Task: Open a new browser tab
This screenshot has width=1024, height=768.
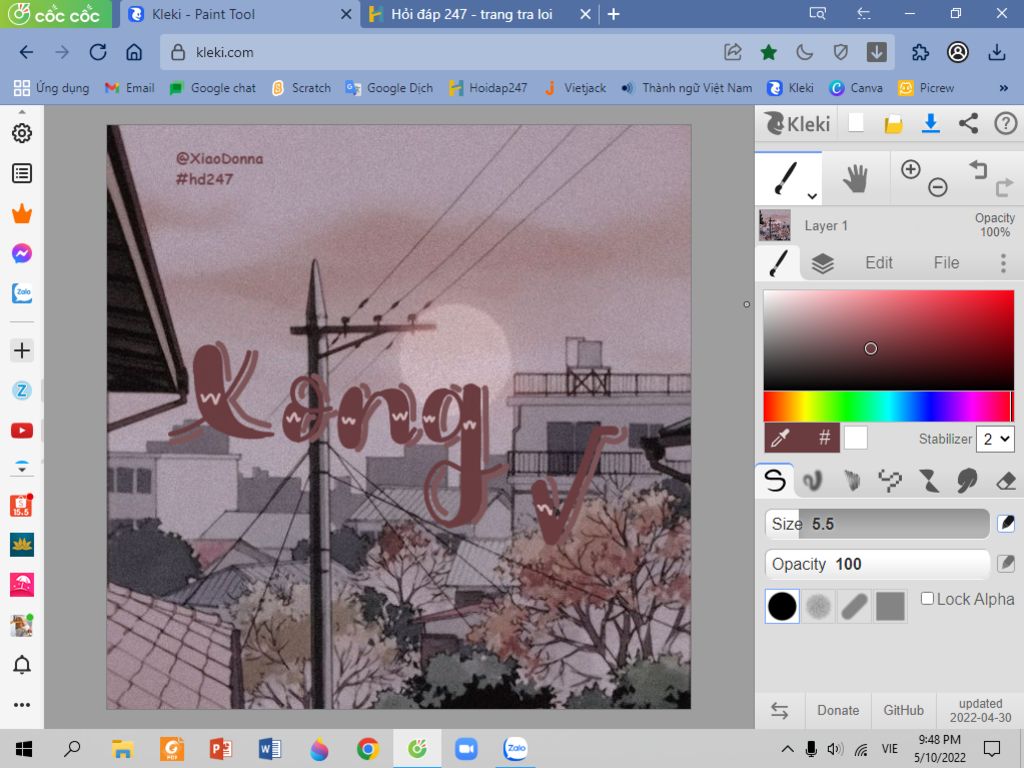Action: coord(613,14)
